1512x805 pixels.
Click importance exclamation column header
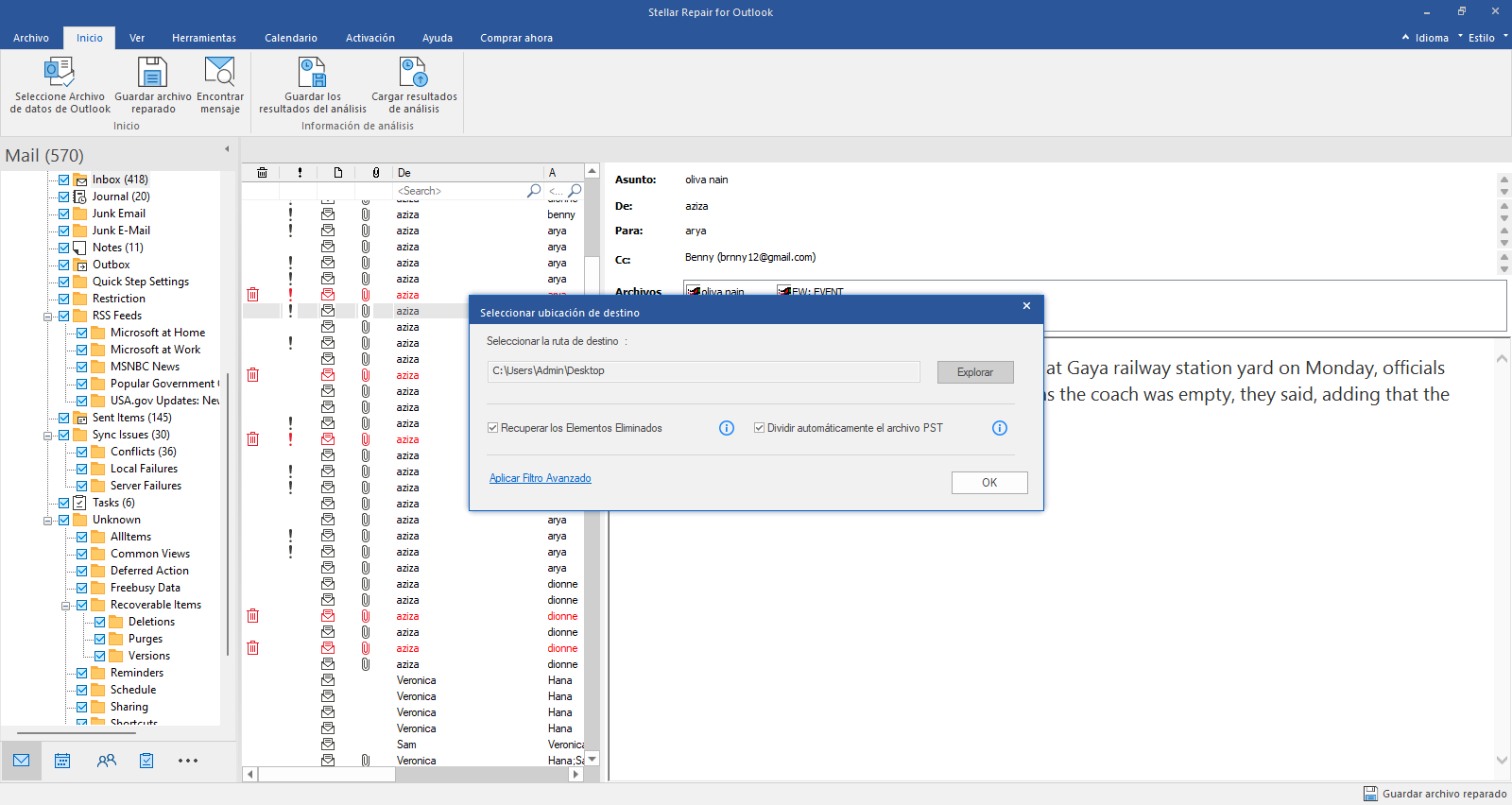pyautogui.click(x=300, y=172)
